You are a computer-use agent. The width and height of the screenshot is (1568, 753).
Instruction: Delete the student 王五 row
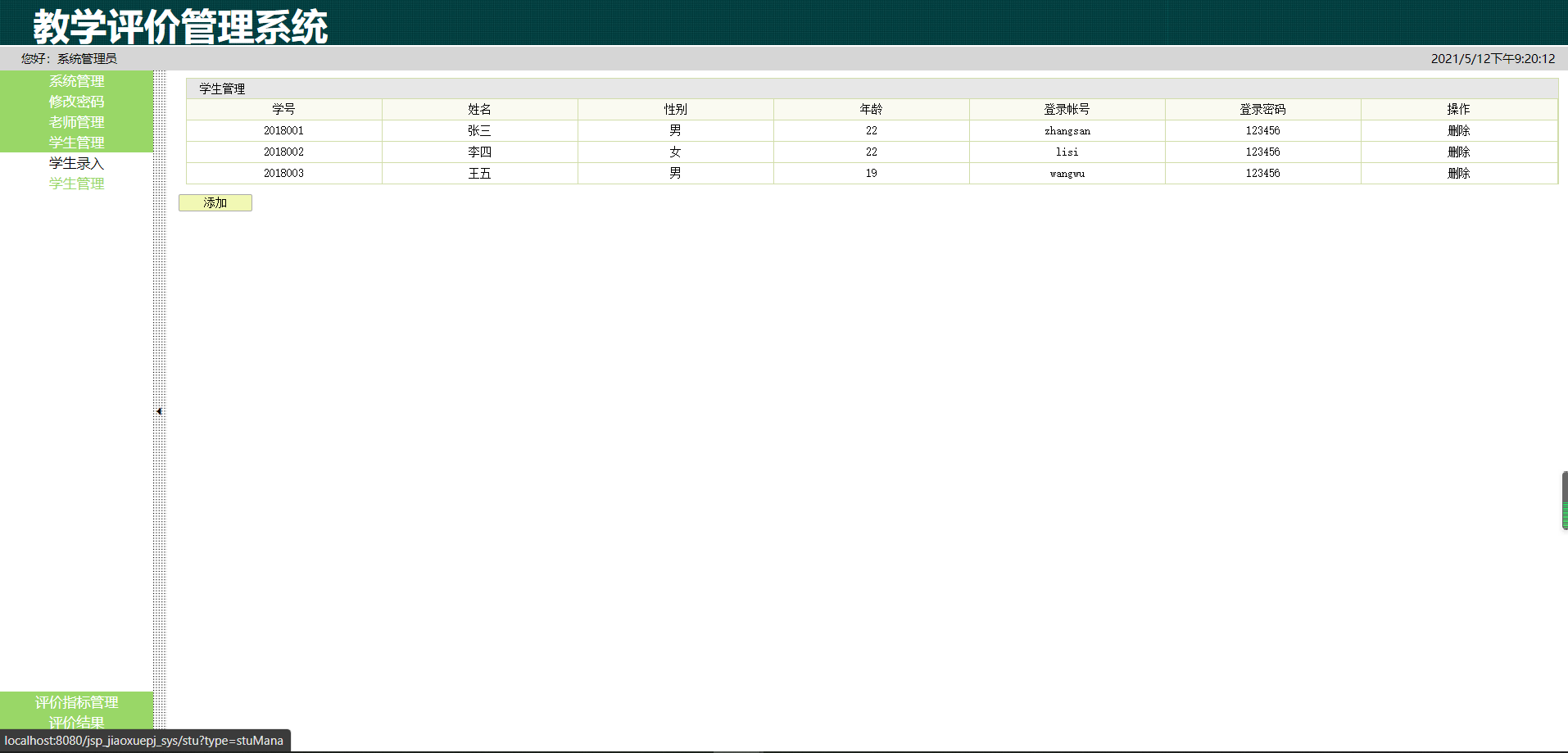tap(1458, 173)
